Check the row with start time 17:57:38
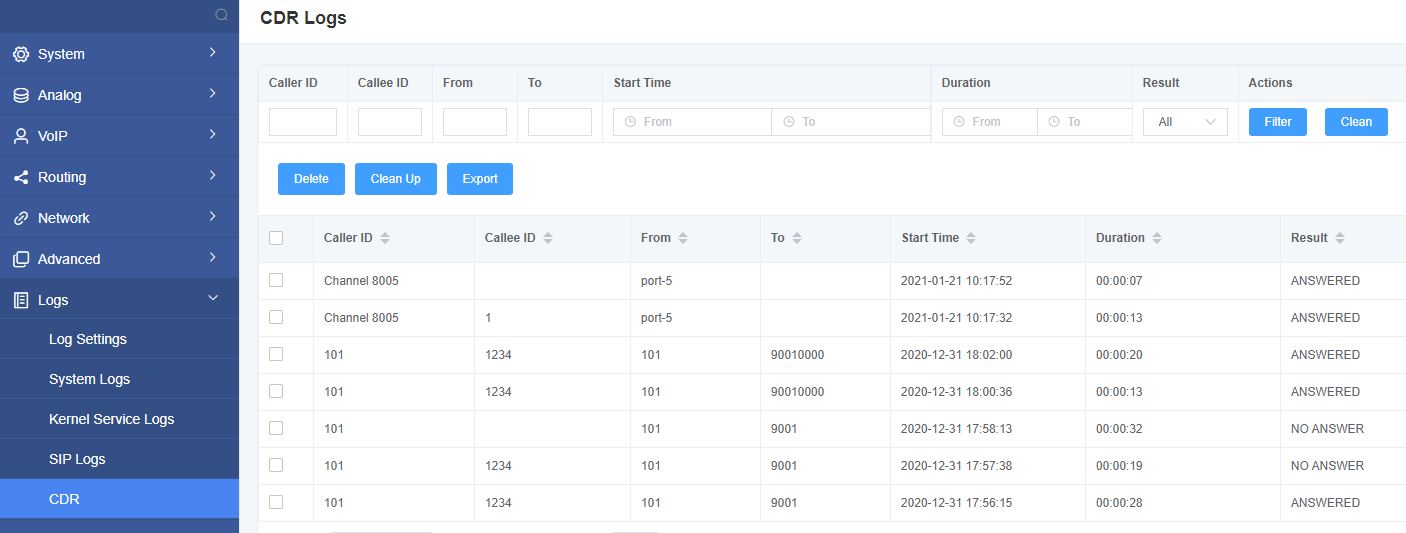1406x533 pixels. tap(276, 465)
